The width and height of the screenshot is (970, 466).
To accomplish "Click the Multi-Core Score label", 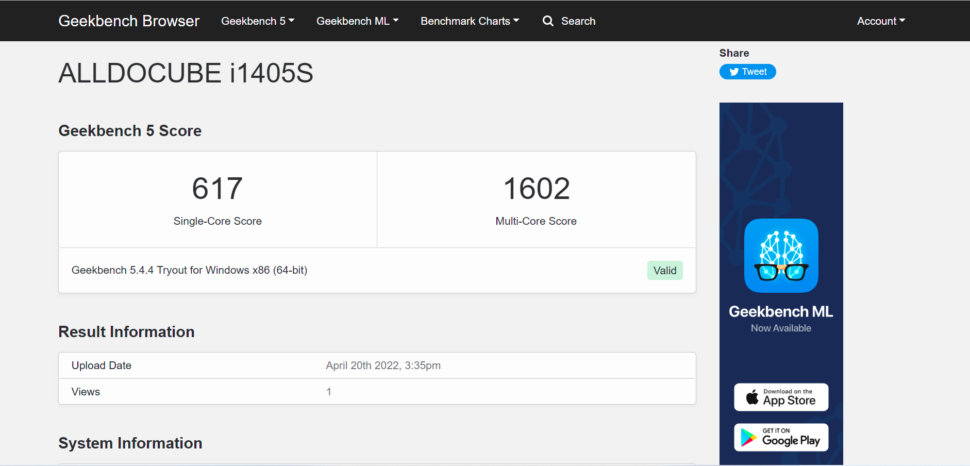I will (536, 221).
